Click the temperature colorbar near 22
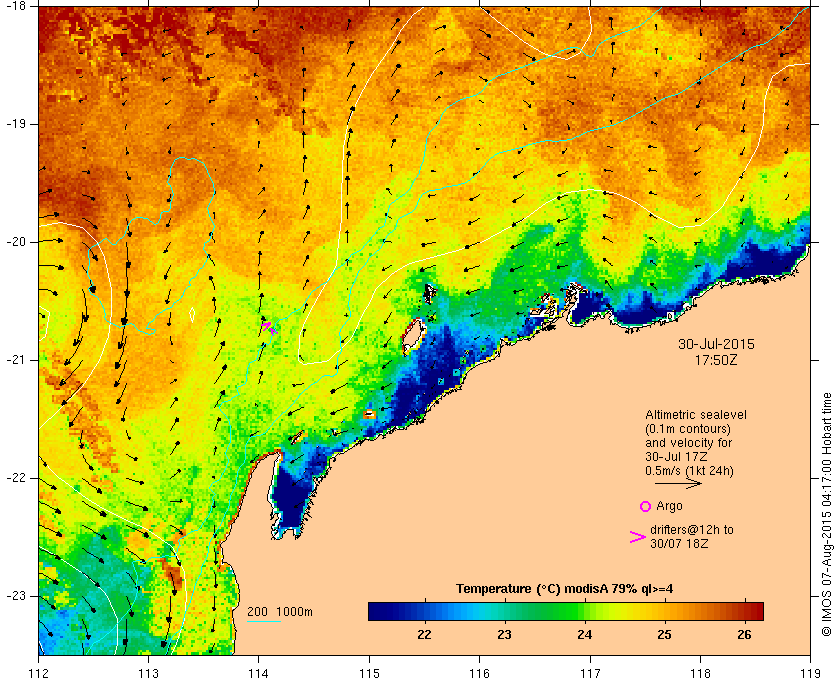This screenshot has height=680, width=840. pyautogui.click(x=424, y=611)
